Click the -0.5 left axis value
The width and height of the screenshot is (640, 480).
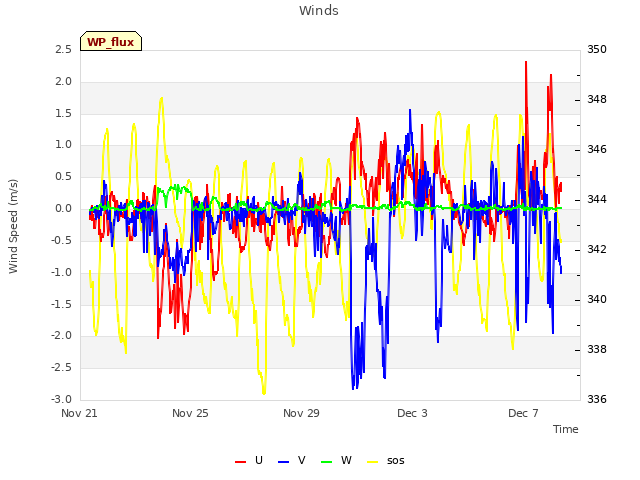click(61, 240)
